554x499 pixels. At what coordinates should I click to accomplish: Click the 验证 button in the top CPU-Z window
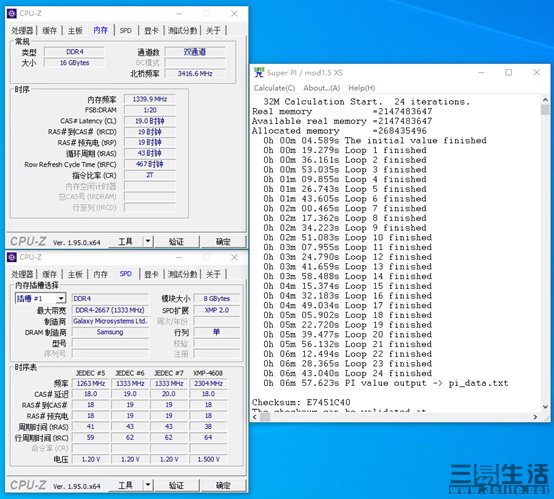[x=177, y=241]
